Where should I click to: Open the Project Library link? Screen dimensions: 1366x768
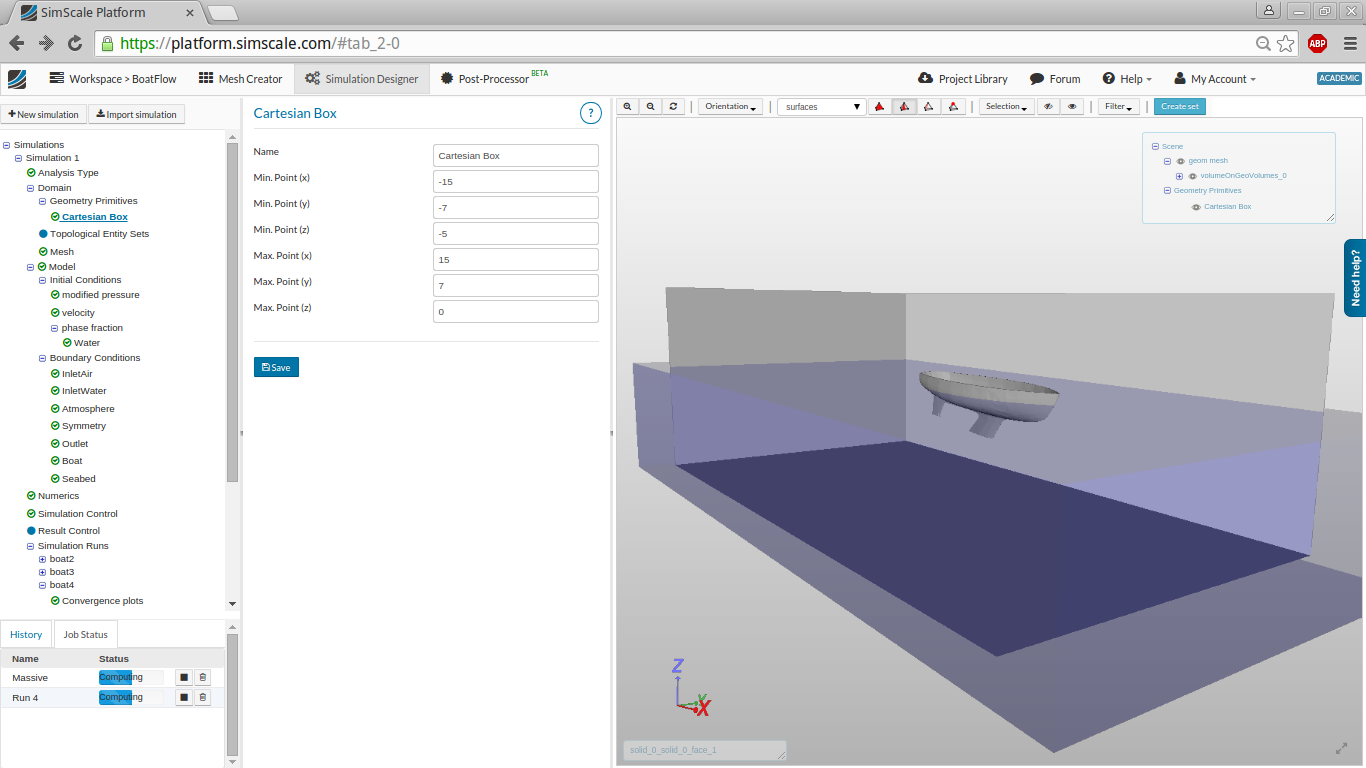pyautogui.click(x=963, y=79)
